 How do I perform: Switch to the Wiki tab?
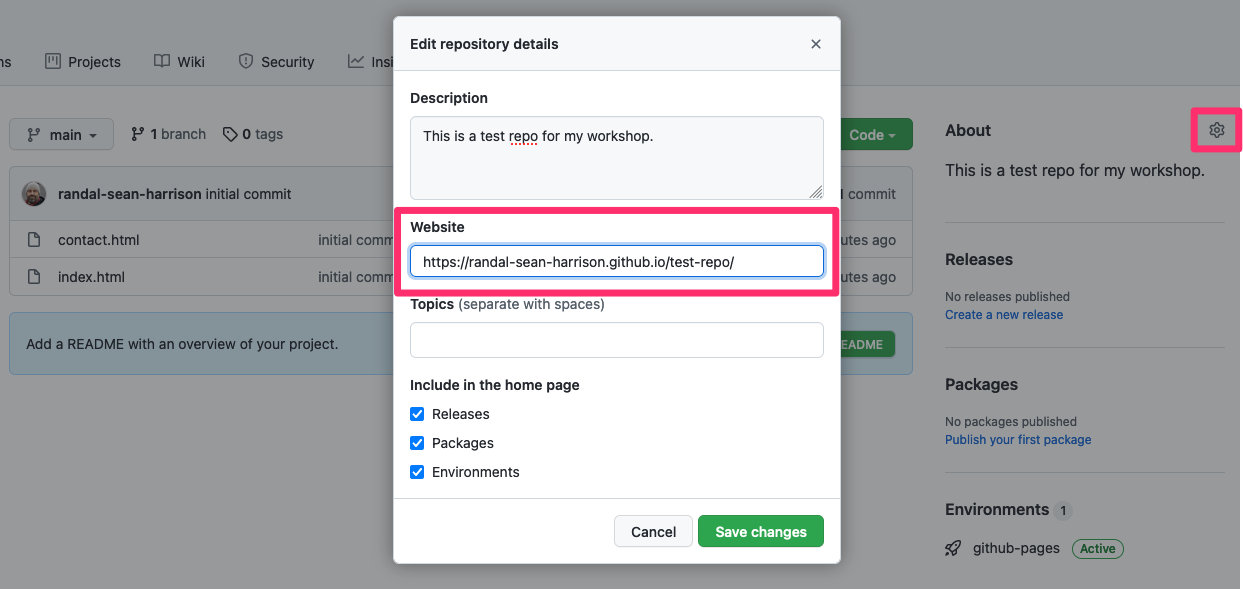click(179, 62)
